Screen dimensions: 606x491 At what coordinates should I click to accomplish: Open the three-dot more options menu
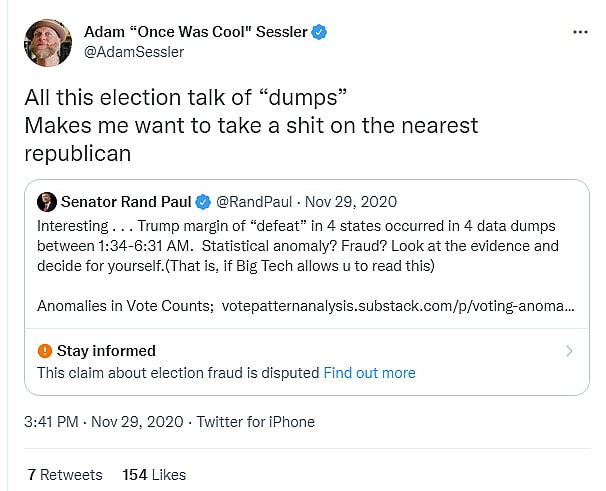pos(580,32)
